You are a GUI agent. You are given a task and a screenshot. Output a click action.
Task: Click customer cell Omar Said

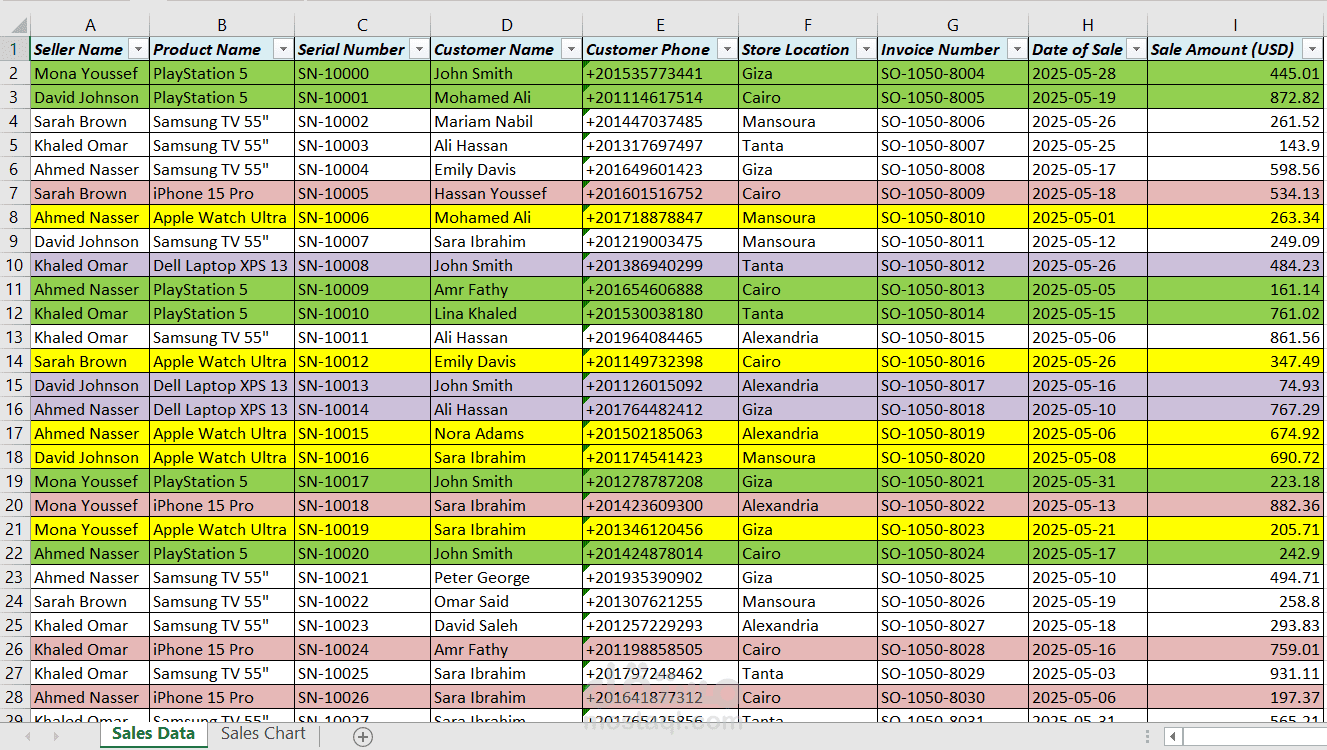[x=507, y=601]
